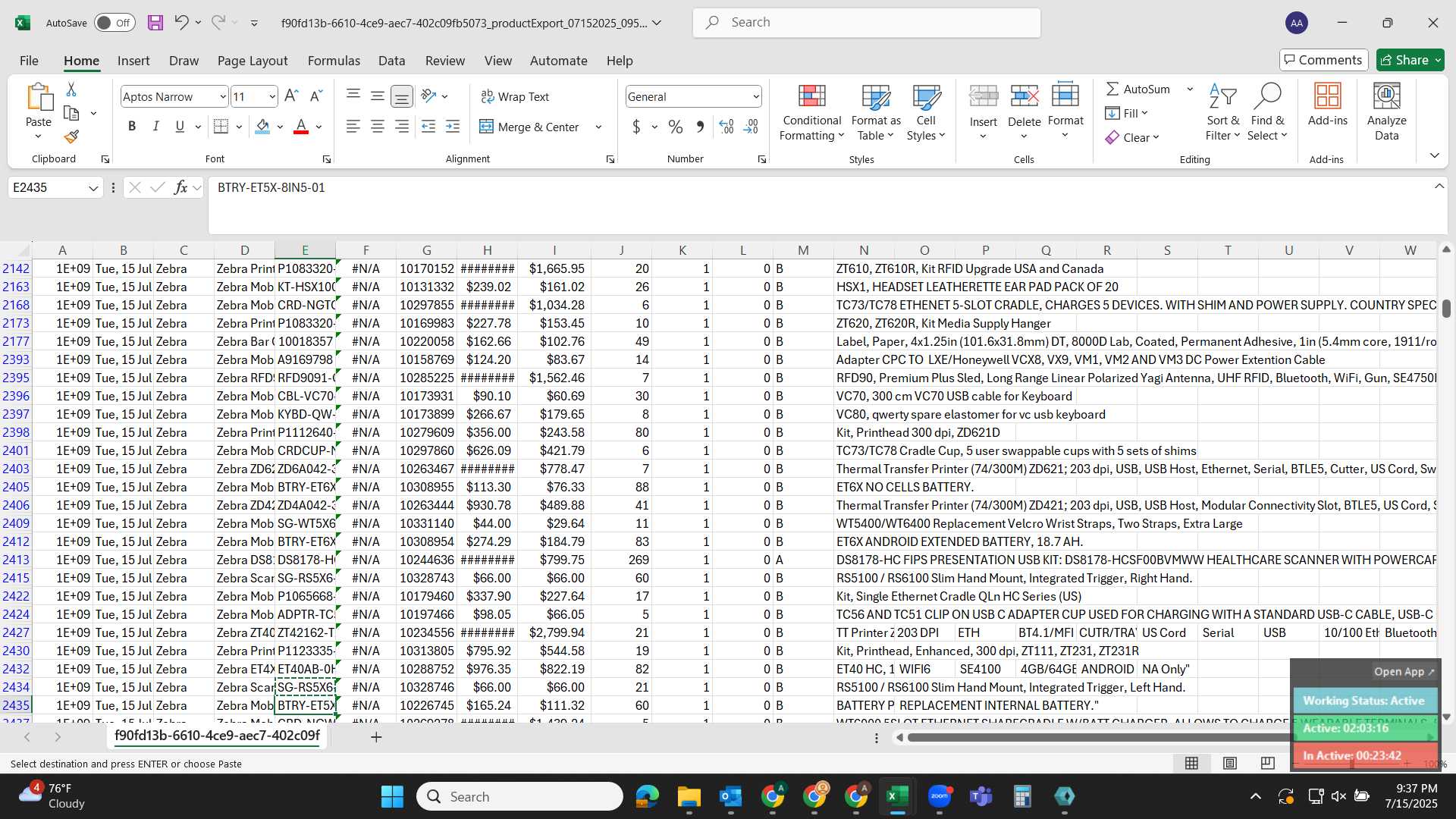Click Decrease Decimal icon
Screen dimensions: 1456x819
[x=752, y=127]
